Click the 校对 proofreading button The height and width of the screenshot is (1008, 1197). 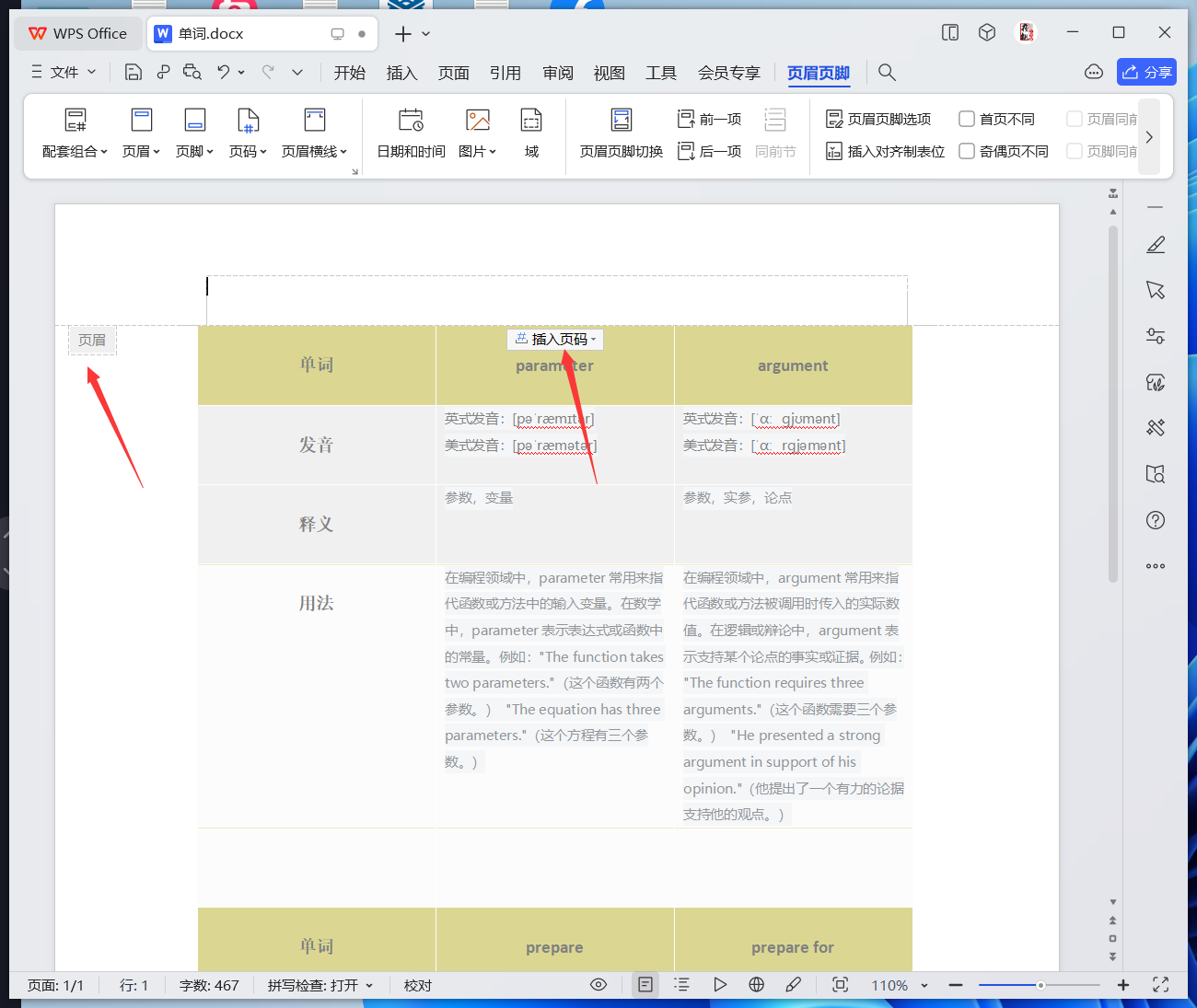pyautogui.click(x=418, y=985)
